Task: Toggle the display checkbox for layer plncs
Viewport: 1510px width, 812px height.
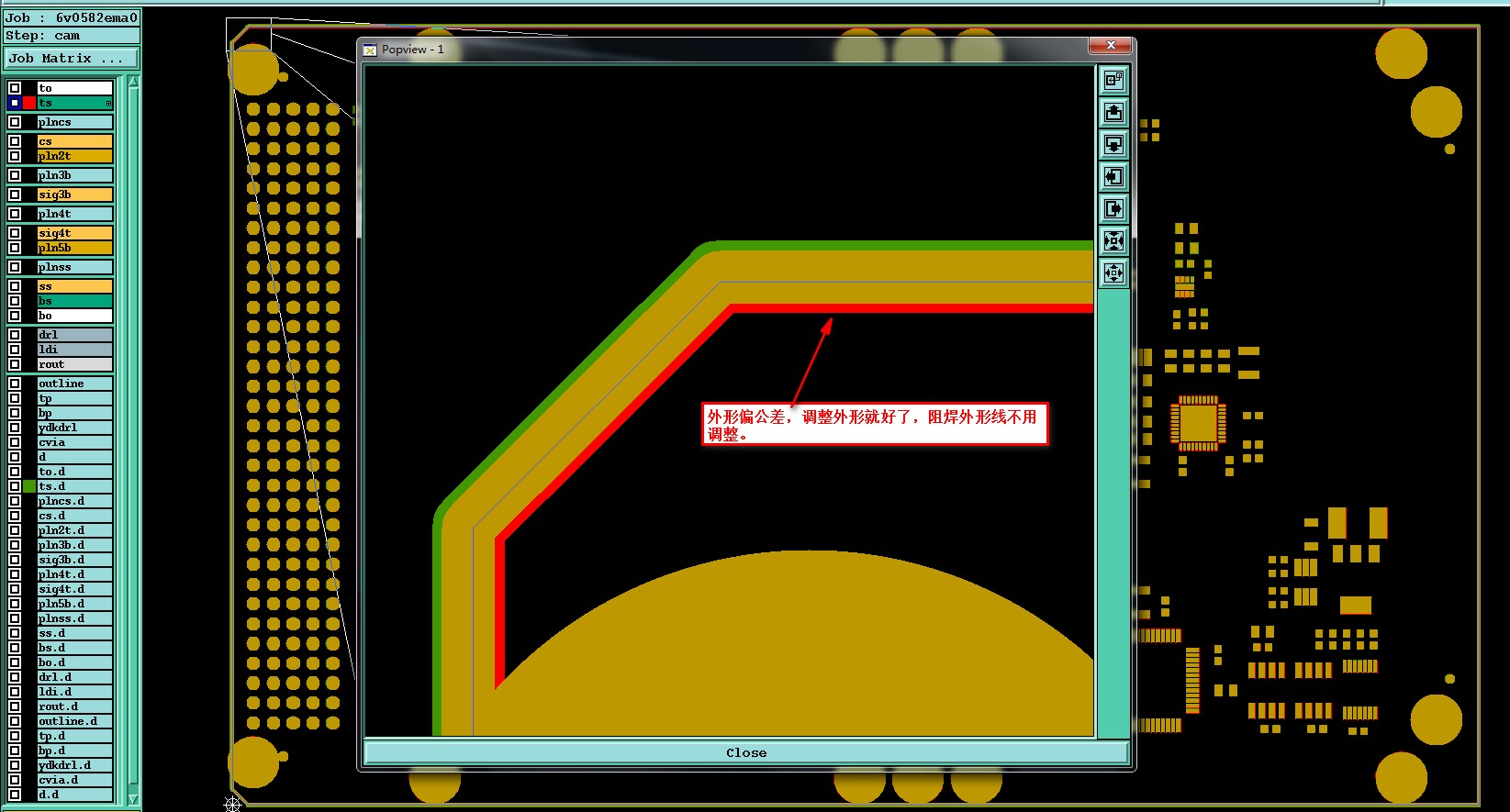Action: tap(15, 122)
